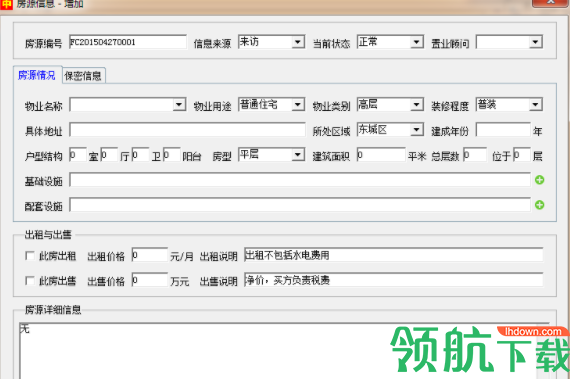The width and height of the screenshot is (570, 379).
Task: Click the 卫 count field
Action: 140,155
